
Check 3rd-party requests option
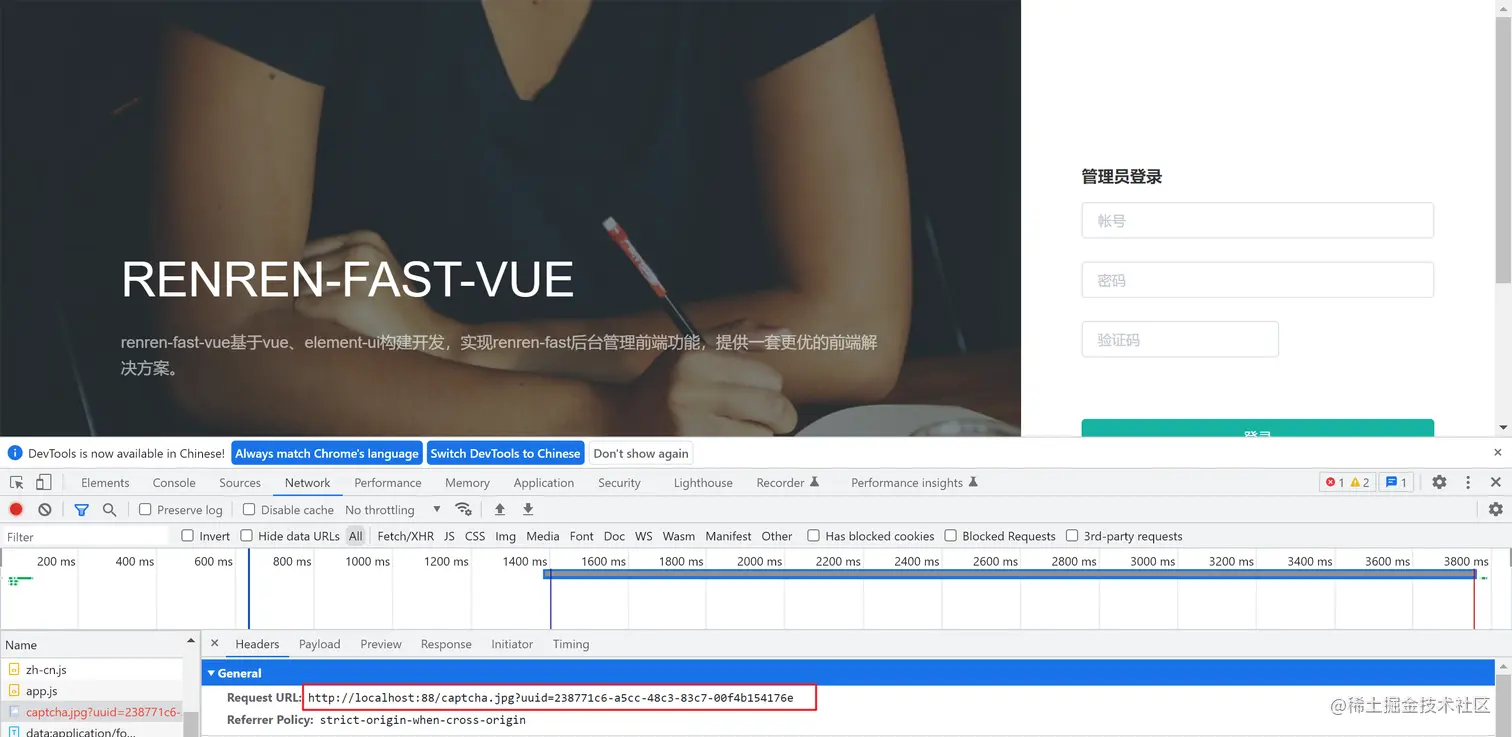coord(1072,536)
